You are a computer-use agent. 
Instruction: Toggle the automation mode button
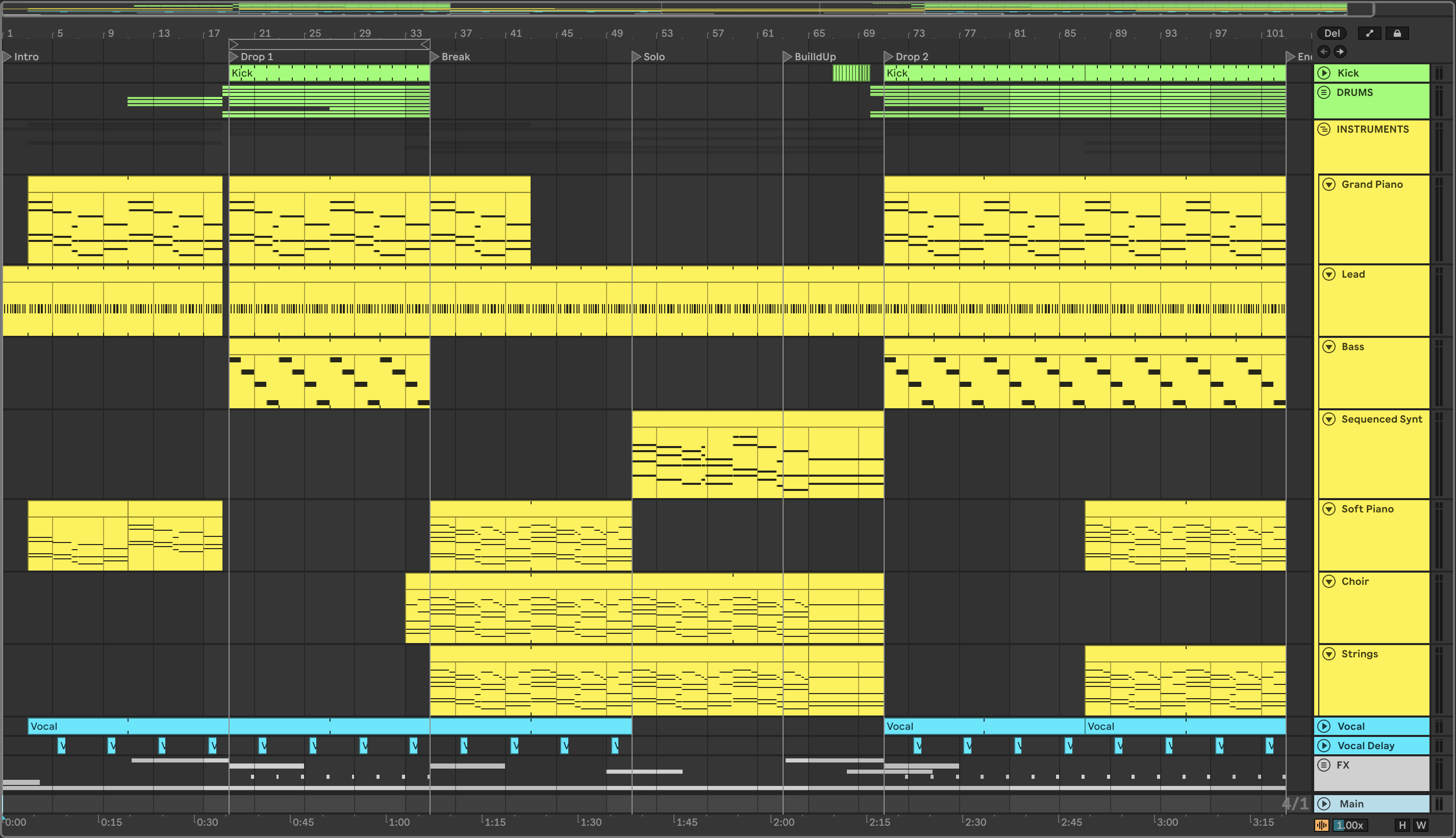point(1369,33)
